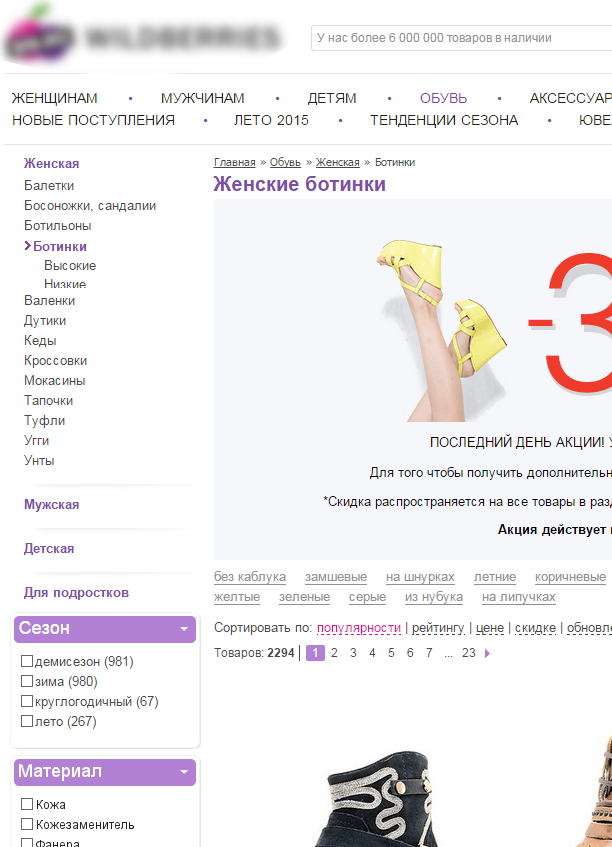
Task: Go to page 7
Action: click(x=429, y=653)
